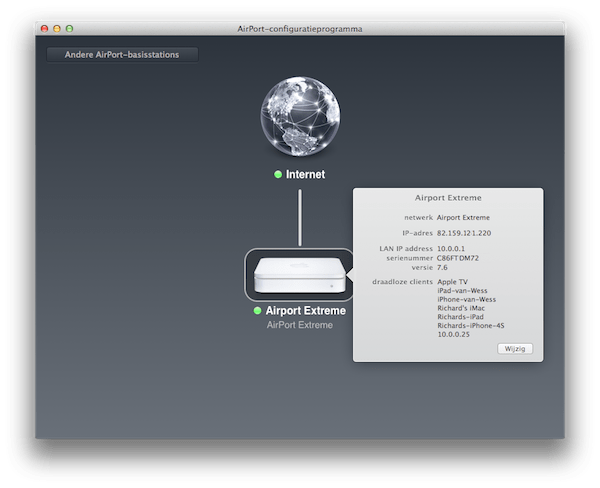Click the AirPort-configuratieprogramma window title

(x=300, y=29)
